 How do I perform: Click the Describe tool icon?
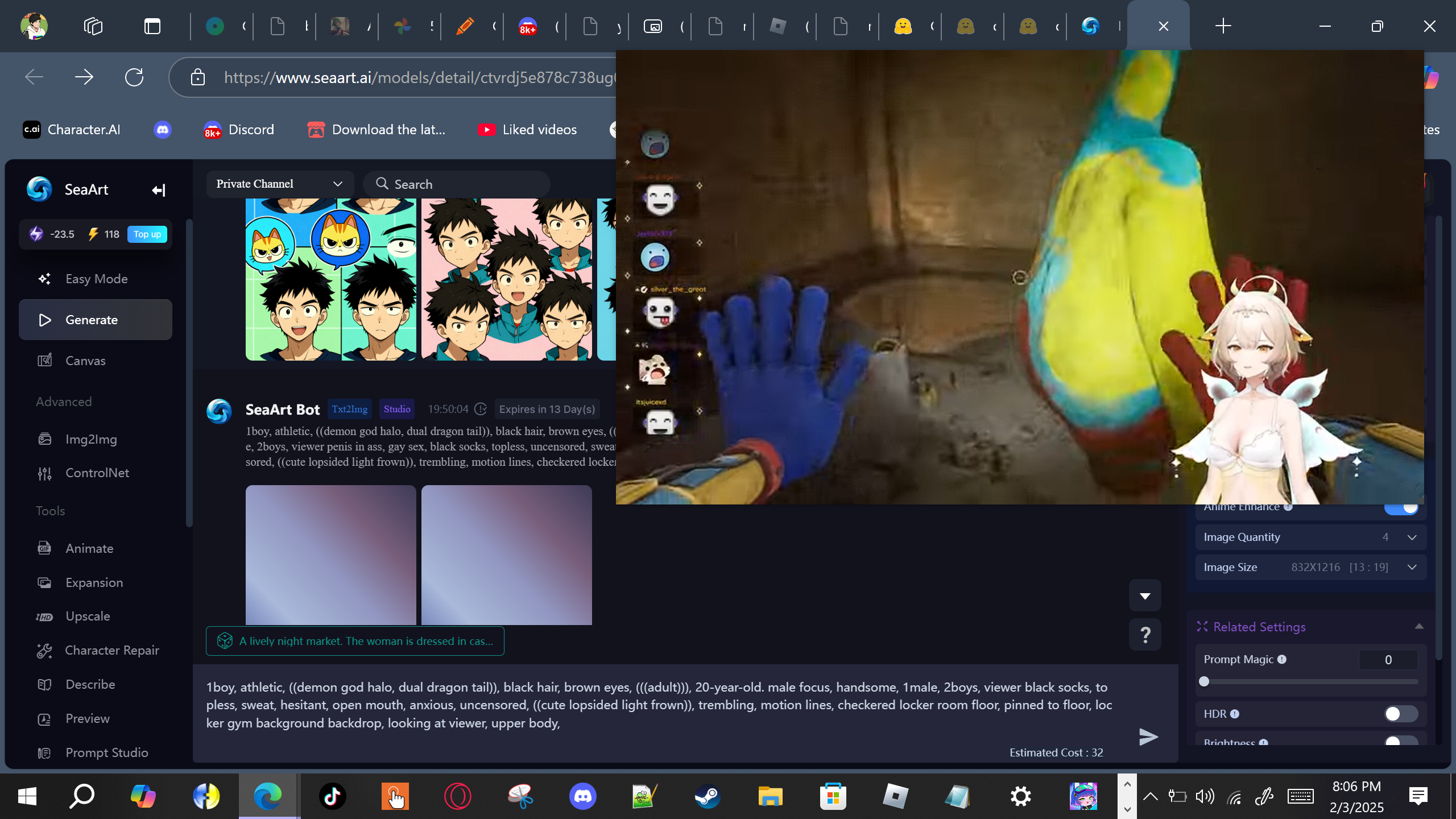point(44,685)
